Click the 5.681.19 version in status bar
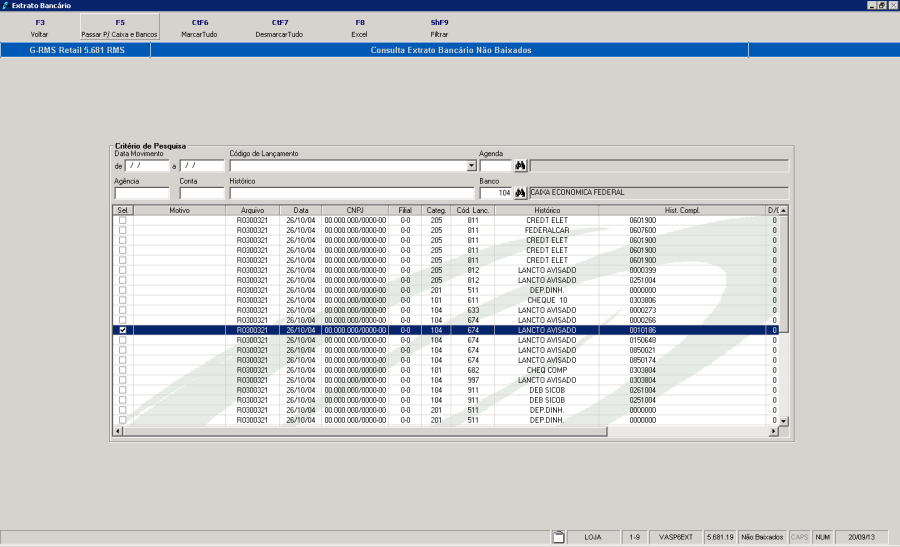The image size is (900, 547). [720, 537]
